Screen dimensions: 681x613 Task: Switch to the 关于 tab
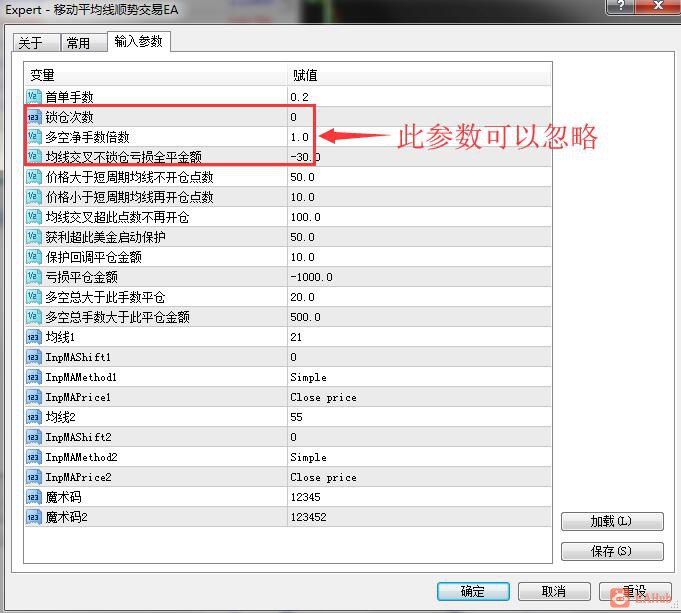click(x=36, y=43)
